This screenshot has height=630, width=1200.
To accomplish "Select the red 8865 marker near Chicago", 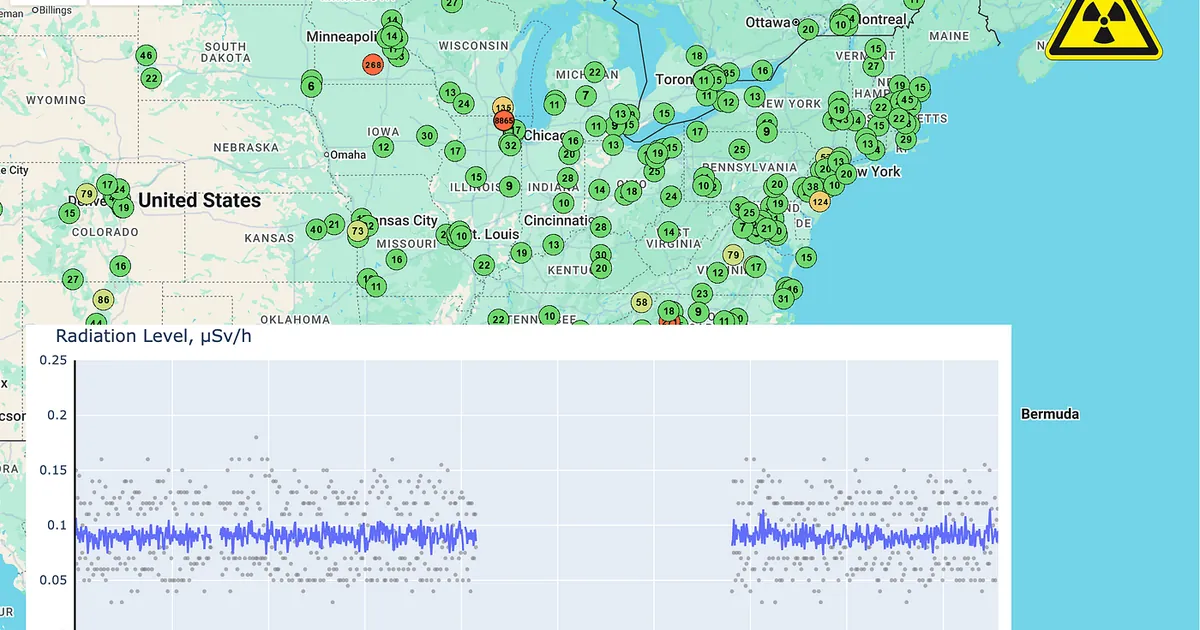I will pyautogui.click(x=504, y=121).
